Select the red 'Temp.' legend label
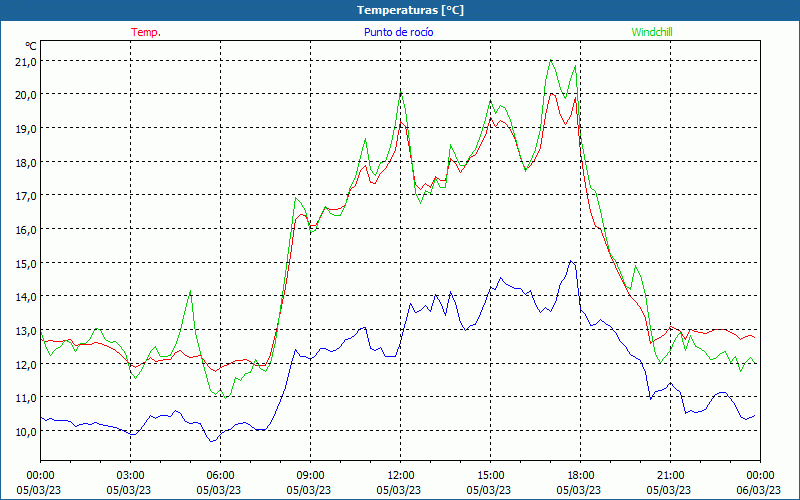Image resolution: width=800 pixels, height=500 pixels. coord(146,32)
